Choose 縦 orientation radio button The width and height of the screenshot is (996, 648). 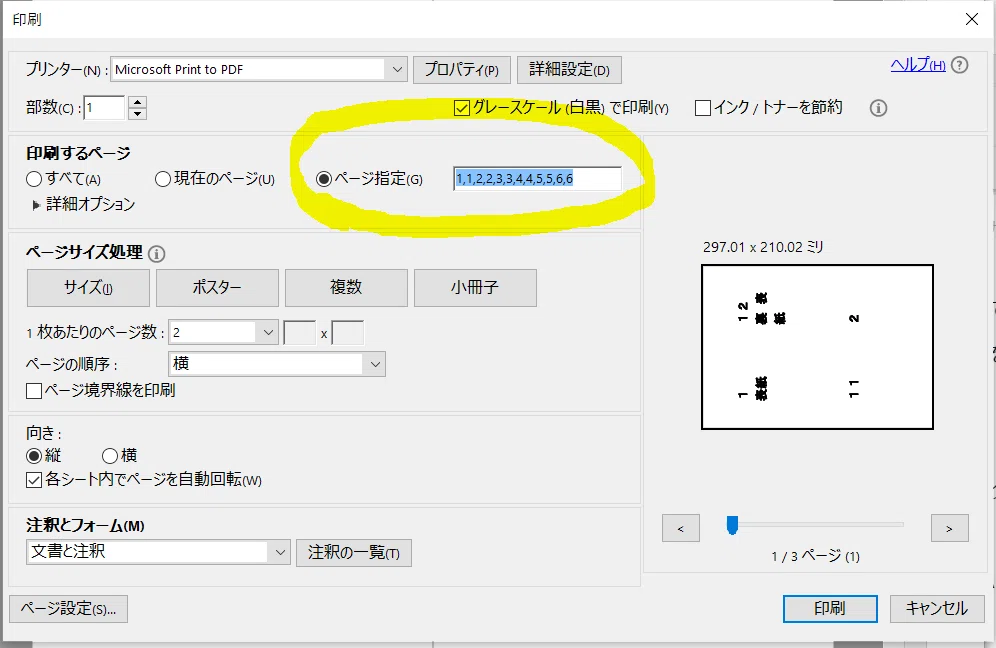pos(34,456)
